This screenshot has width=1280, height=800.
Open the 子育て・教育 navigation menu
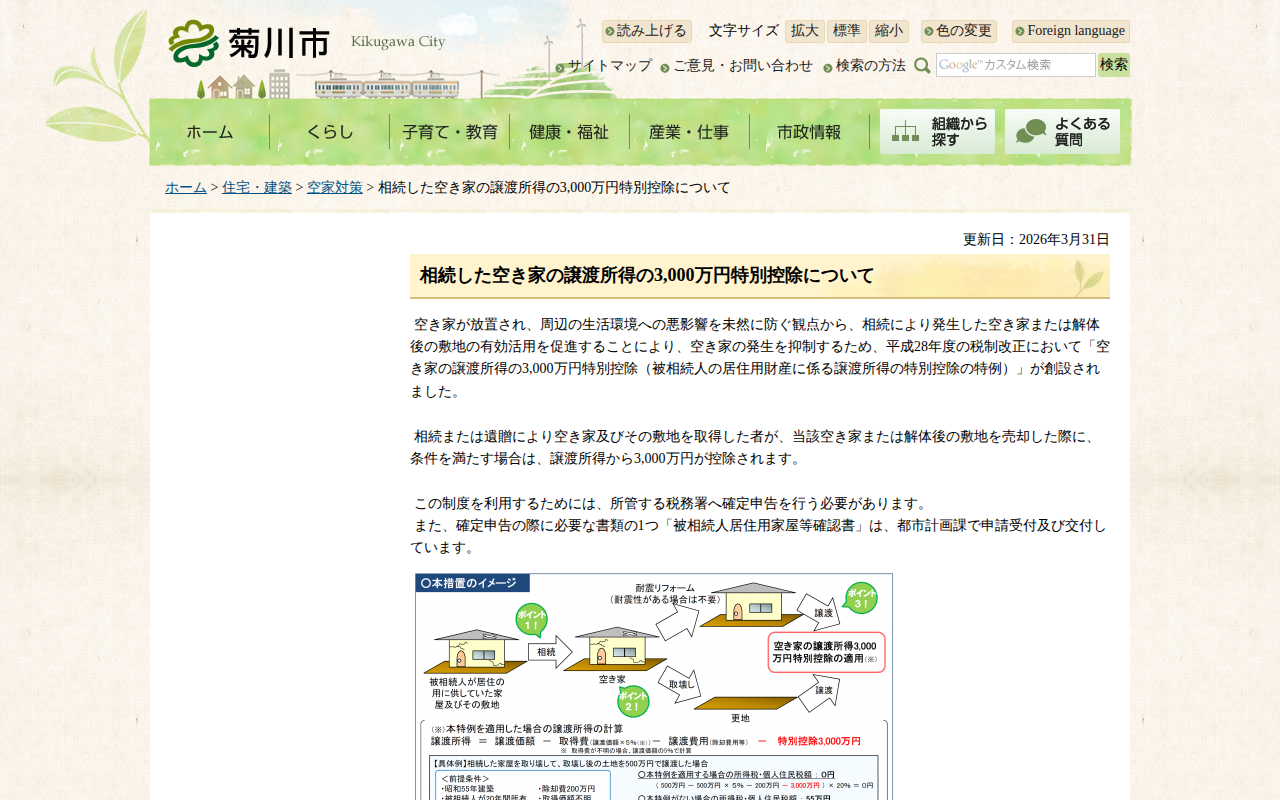(449, 132)
